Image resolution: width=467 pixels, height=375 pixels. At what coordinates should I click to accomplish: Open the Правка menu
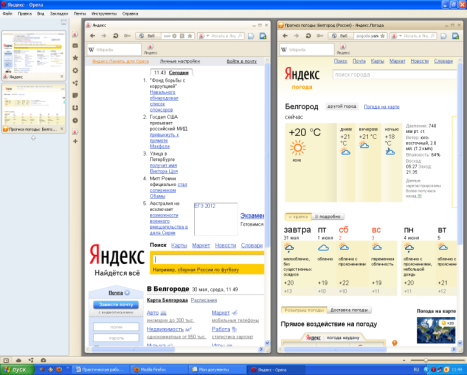coord(25,14)
